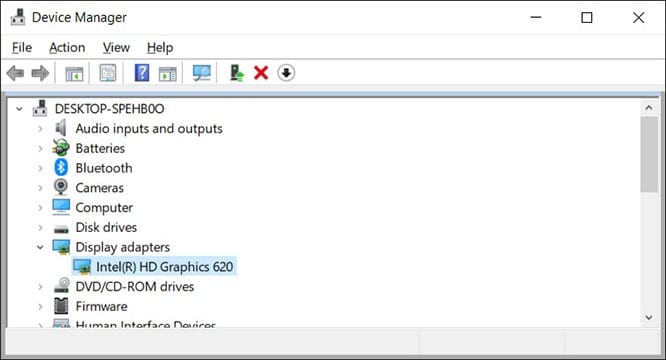Collapse the Display adapters category
This screenshot has height=360, width=666.
click(40, 247)
